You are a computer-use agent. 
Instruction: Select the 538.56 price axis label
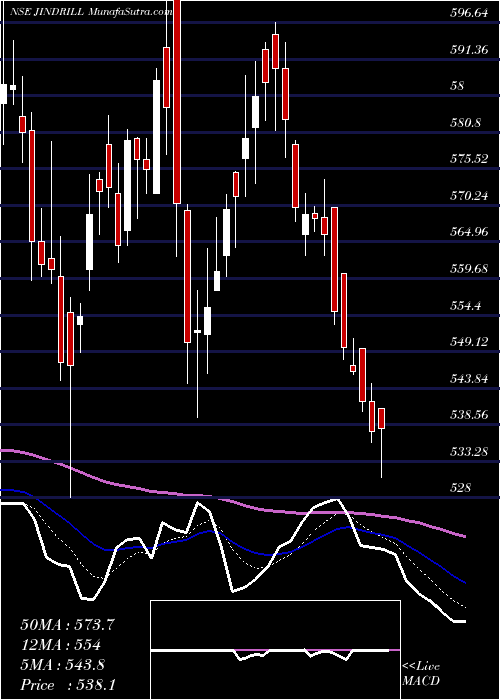[x=468, y=415]
